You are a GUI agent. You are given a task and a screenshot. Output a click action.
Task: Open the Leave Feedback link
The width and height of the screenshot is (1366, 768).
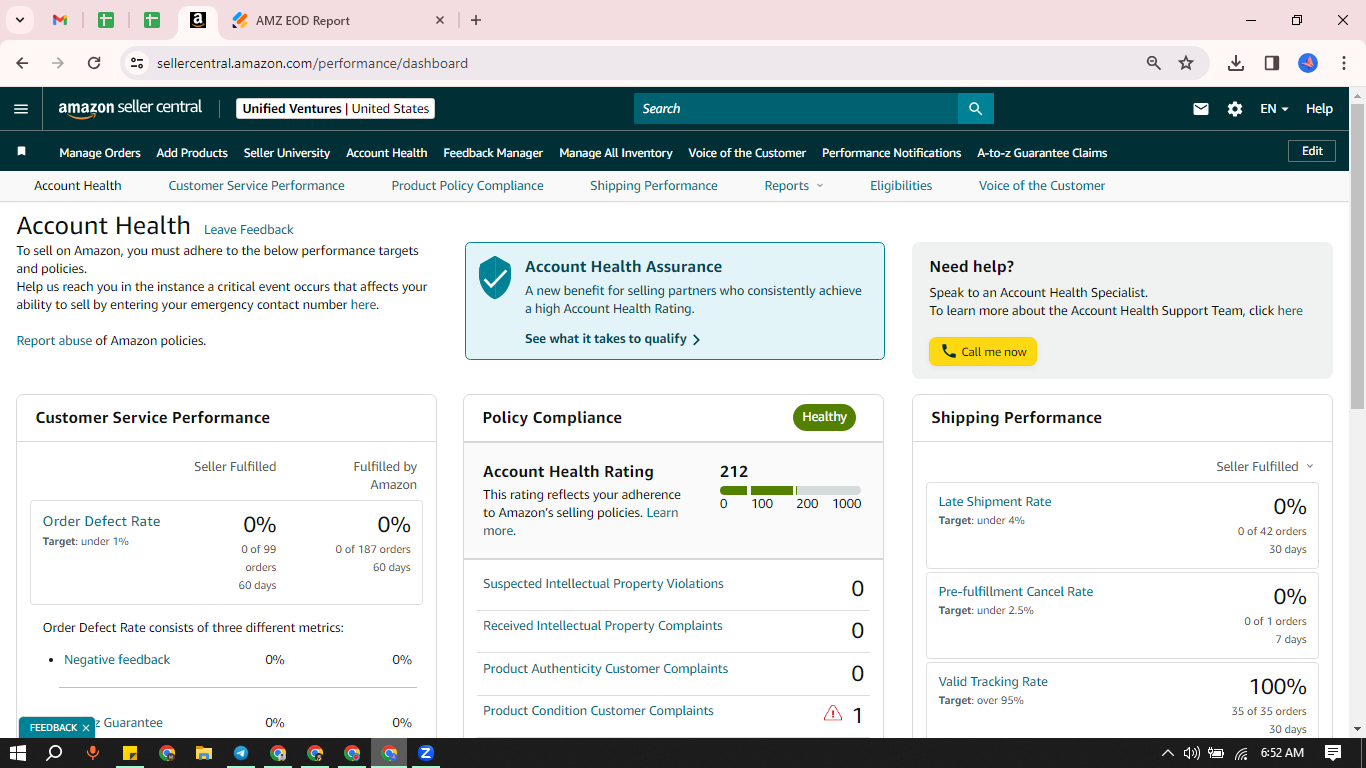[x=249, y=230]
